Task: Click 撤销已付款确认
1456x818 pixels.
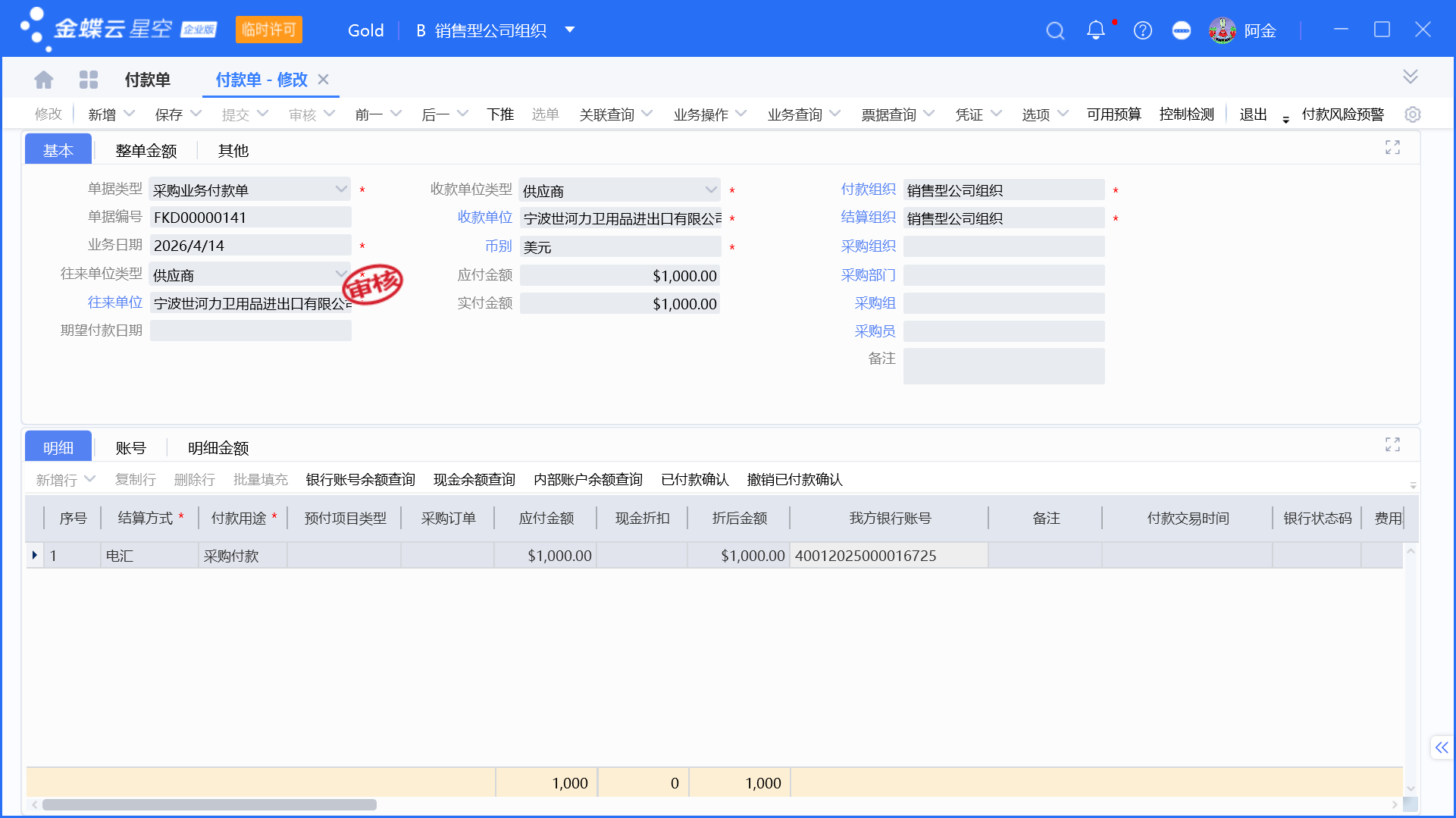Action: [794, 479]
